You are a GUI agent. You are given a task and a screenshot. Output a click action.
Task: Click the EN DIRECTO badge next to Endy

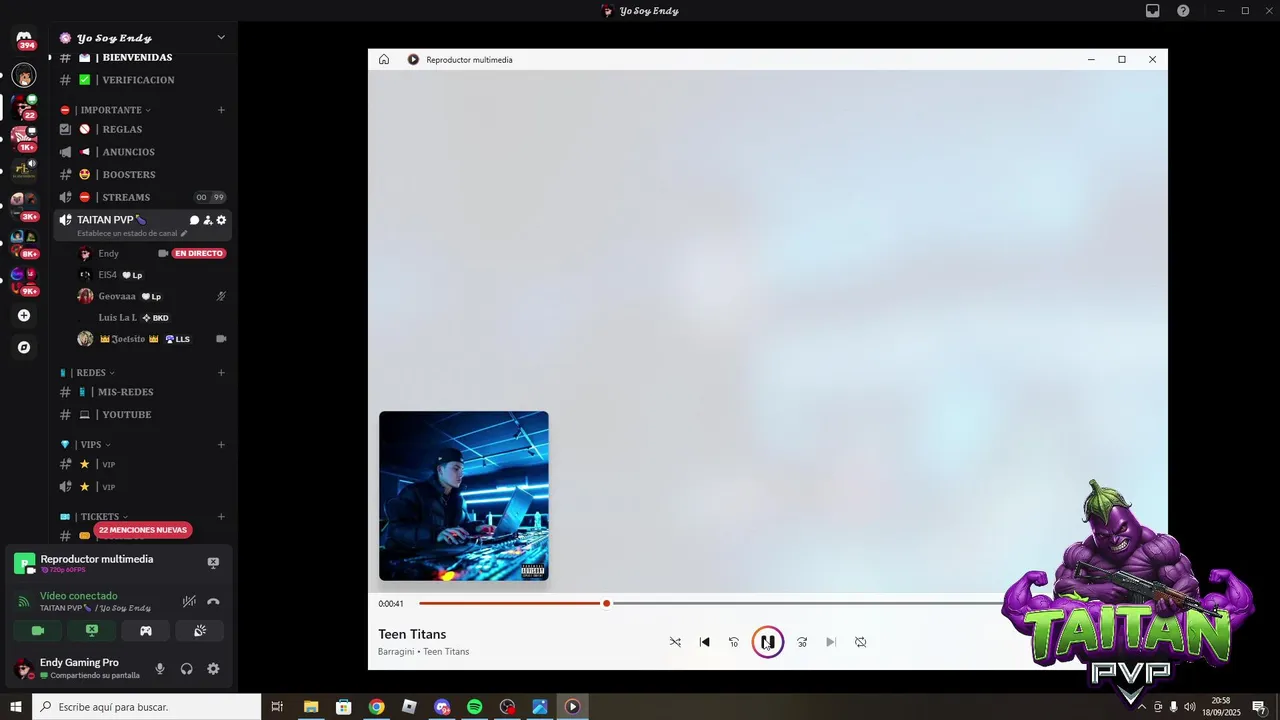pos(199,254)
